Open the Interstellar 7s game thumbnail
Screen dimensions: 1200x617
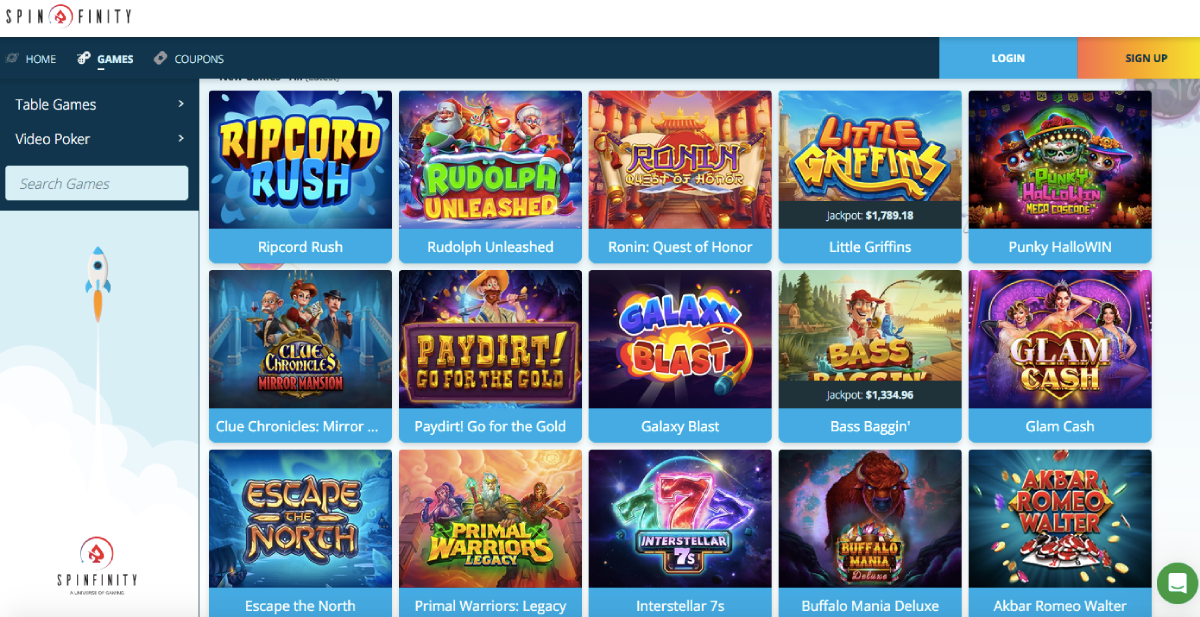click(x=680, y=519)
